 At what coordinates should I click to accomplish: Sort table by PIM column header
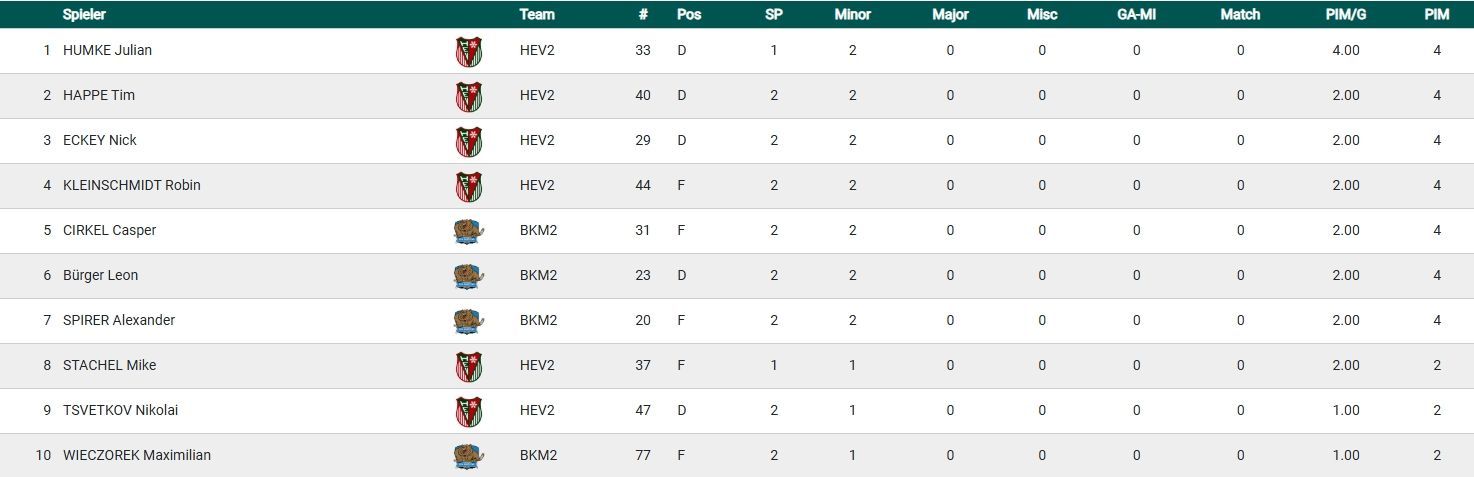coord(1437,15)
